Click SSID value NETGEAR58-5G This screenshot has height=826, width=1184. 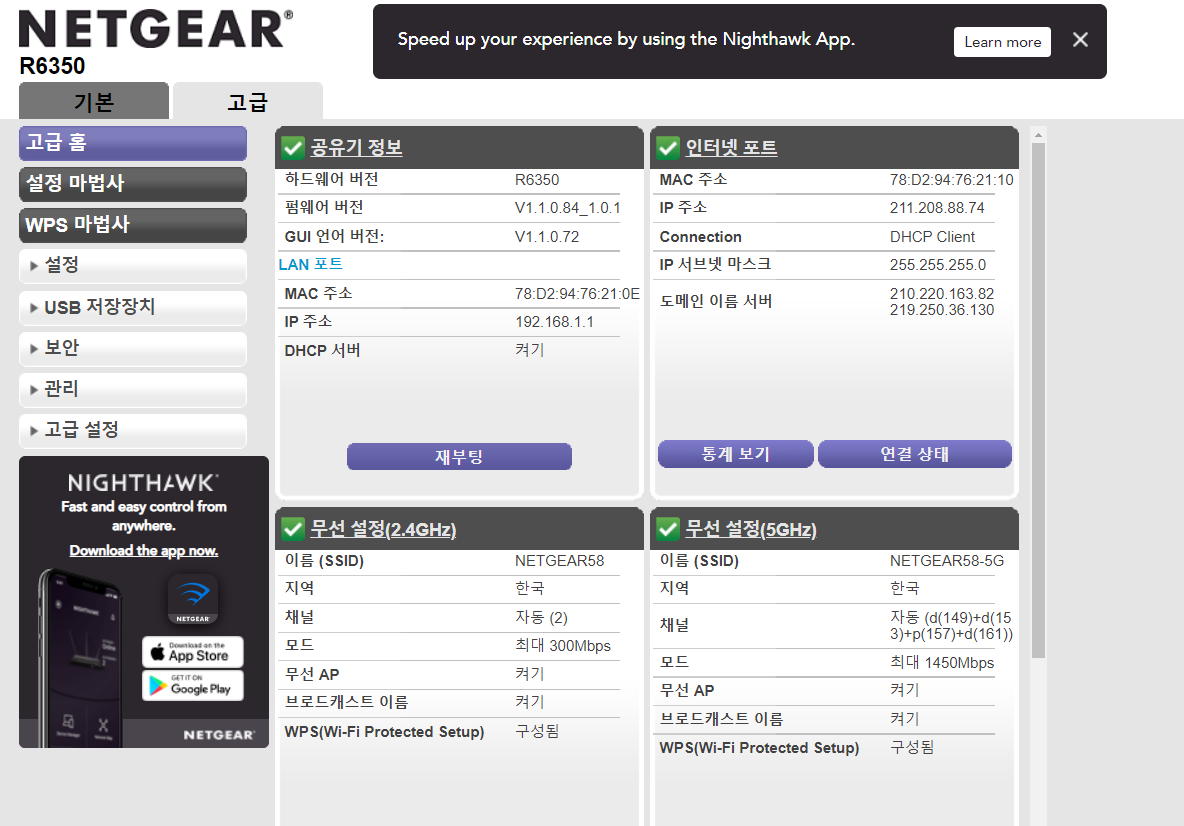pyautogui.click(x=947, y=561)
